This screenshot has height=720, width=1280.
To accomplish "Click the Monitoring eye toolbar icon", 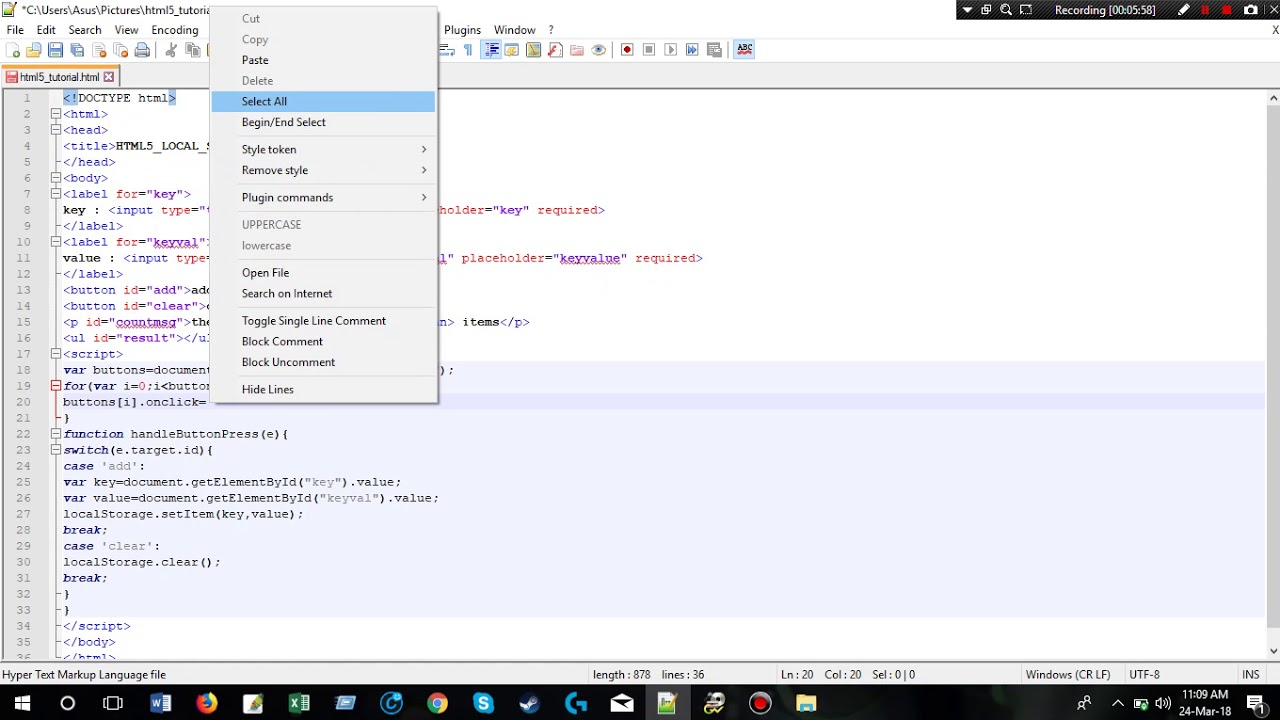I will [x=599, y=50].
